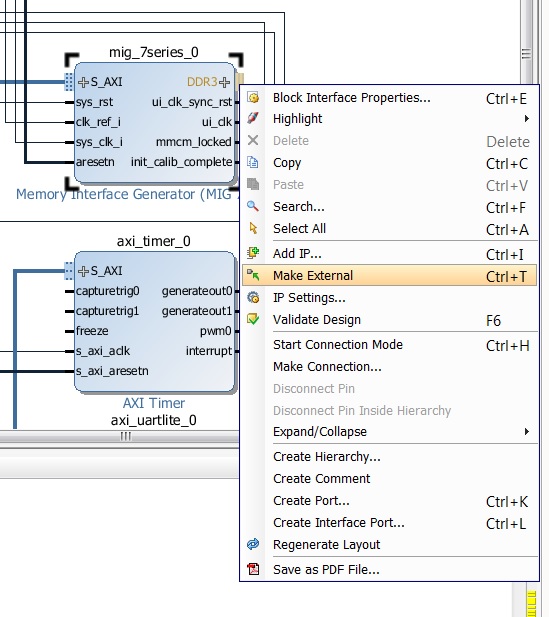Click the sys_rst pin on mig_7series_0
549x617 pixels.
94,102
